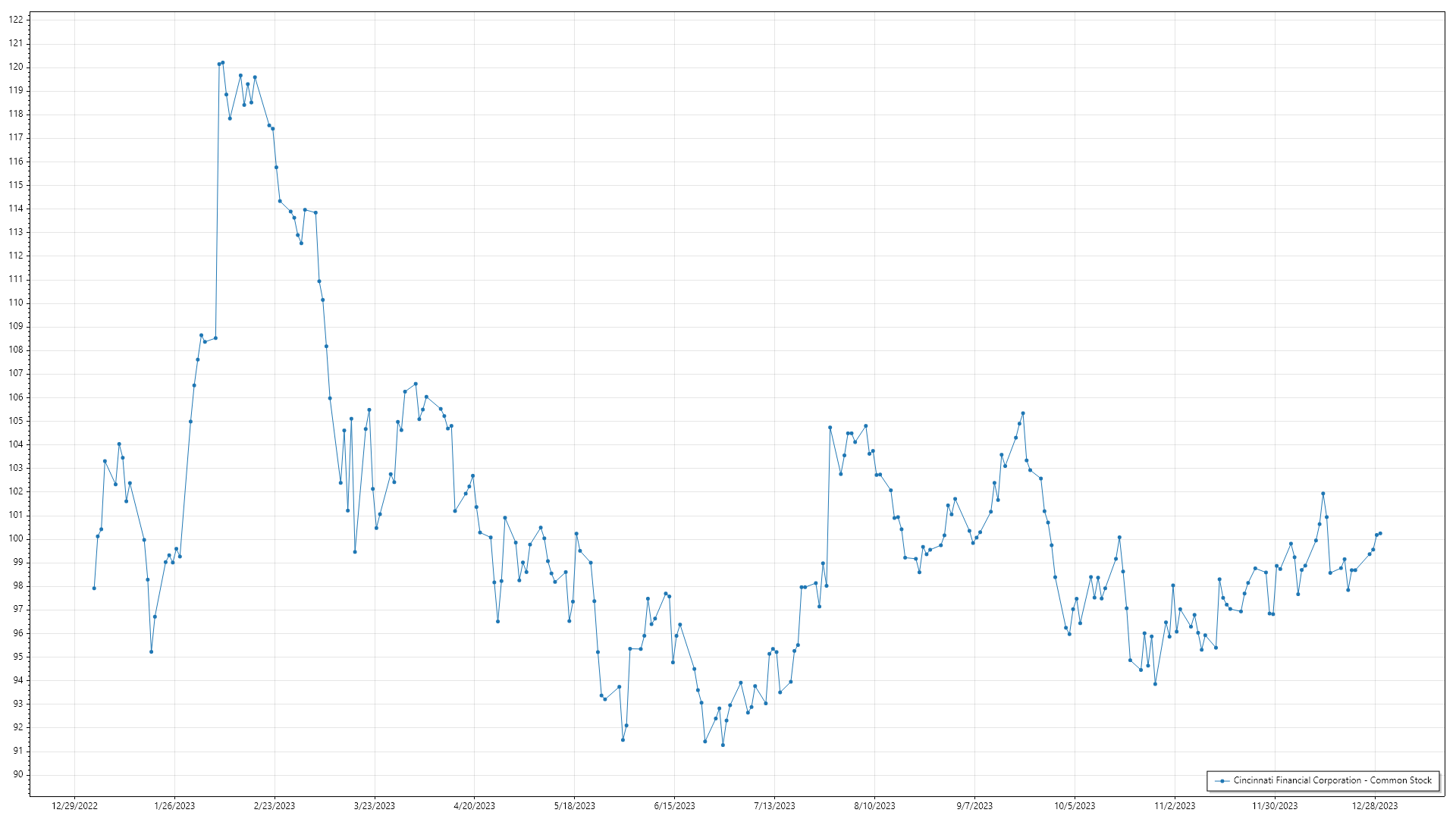The image size is (1456, 819).
Task: Select the 11/30/2023 x-axis label
Action: point(1275,806)
